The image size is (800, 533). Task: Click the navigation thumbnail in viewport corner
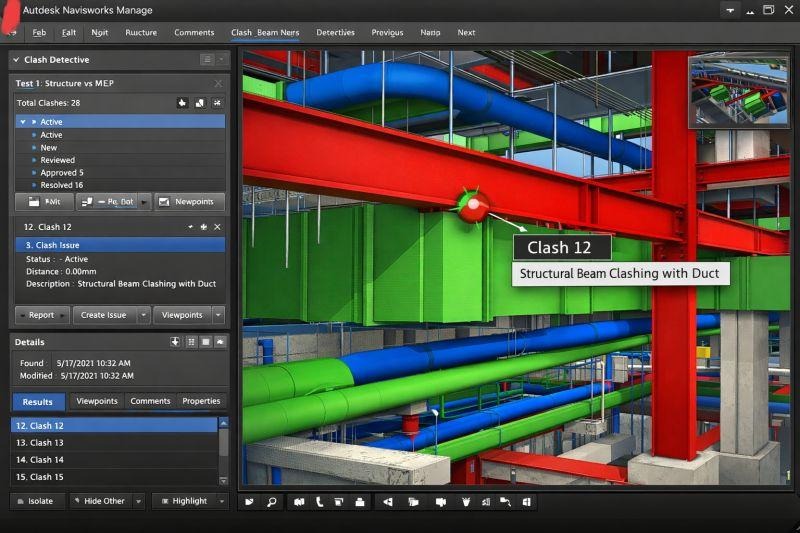[738, 91]
